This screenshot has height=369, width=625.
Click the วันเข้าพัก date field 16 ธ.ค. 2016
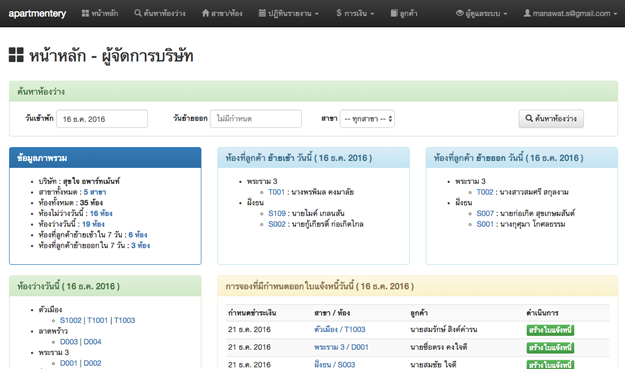[x=102, y=119]
